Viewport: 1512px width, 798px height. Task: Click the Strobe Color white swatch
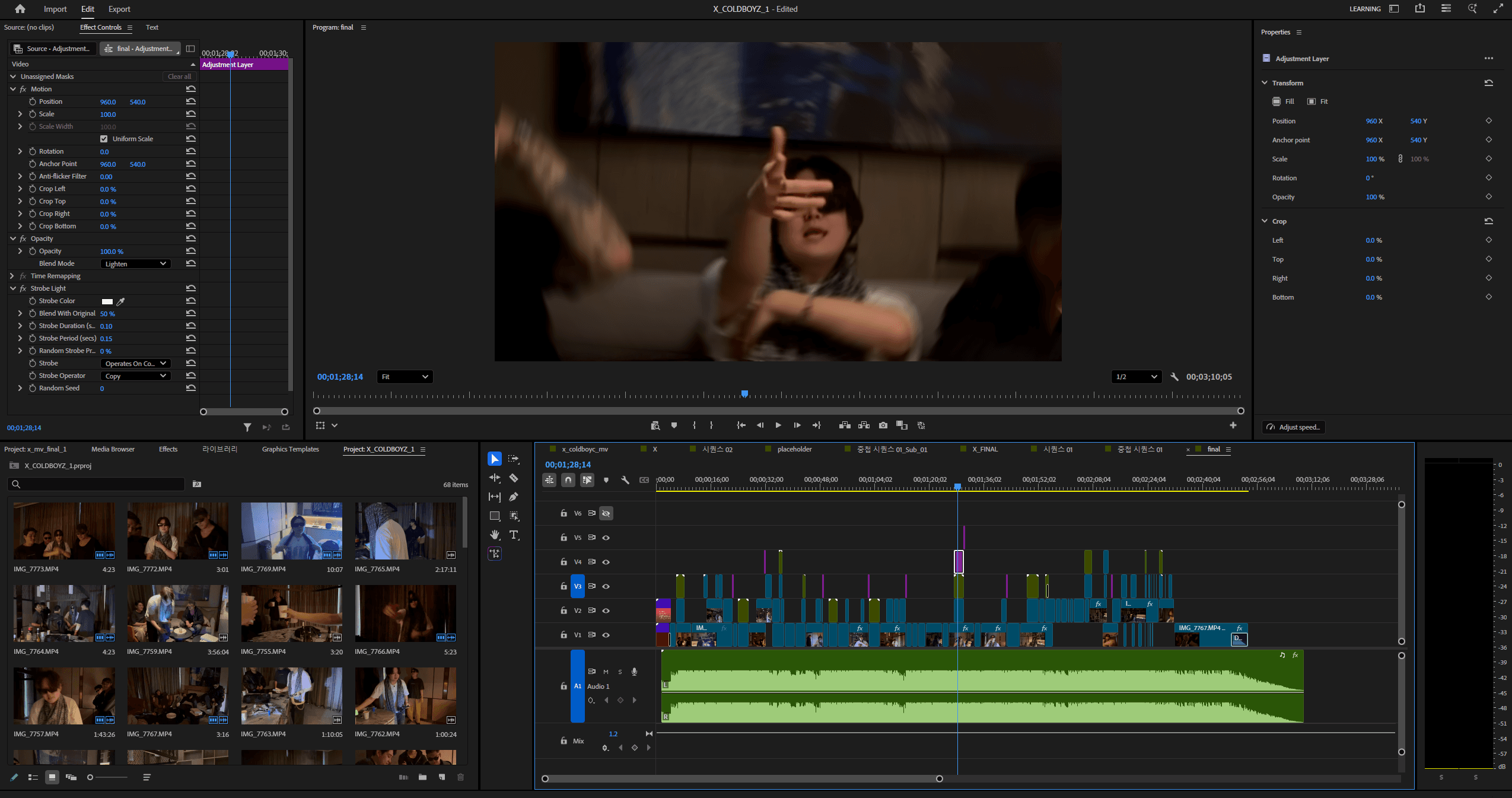pos(107,301)
